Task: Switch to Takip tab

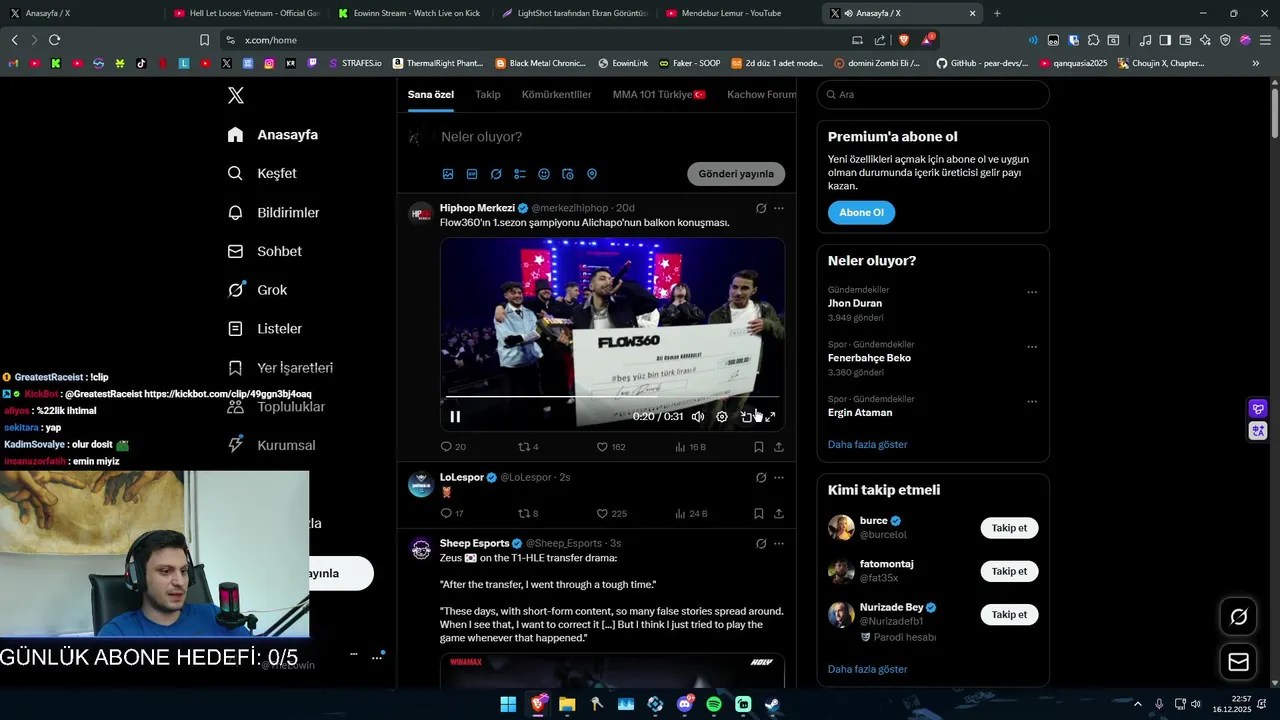Action: [x=488, y=95]
